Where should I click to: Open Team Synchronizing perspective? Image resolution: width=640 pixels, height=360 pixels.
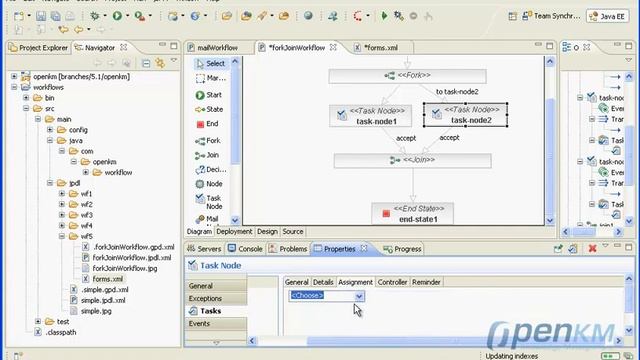tap(551, 16)
